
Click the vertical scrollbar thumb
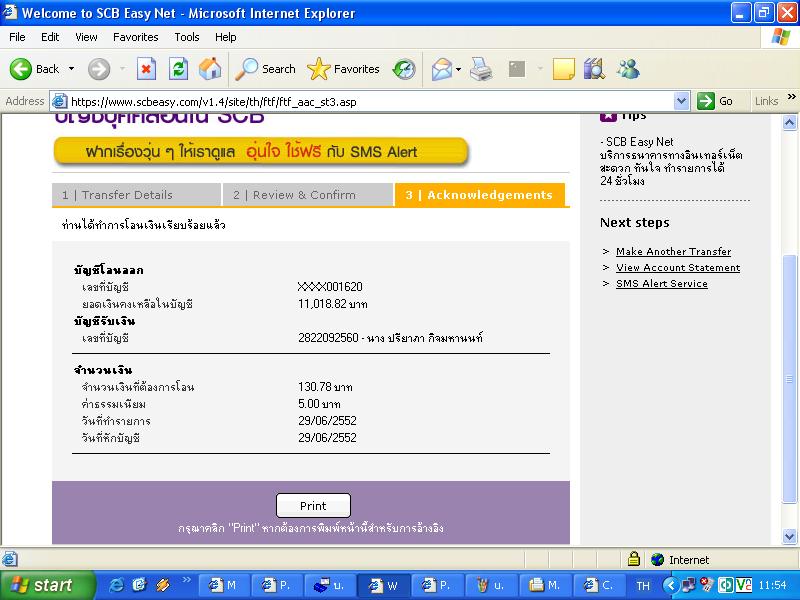click(x=789, y=379)
